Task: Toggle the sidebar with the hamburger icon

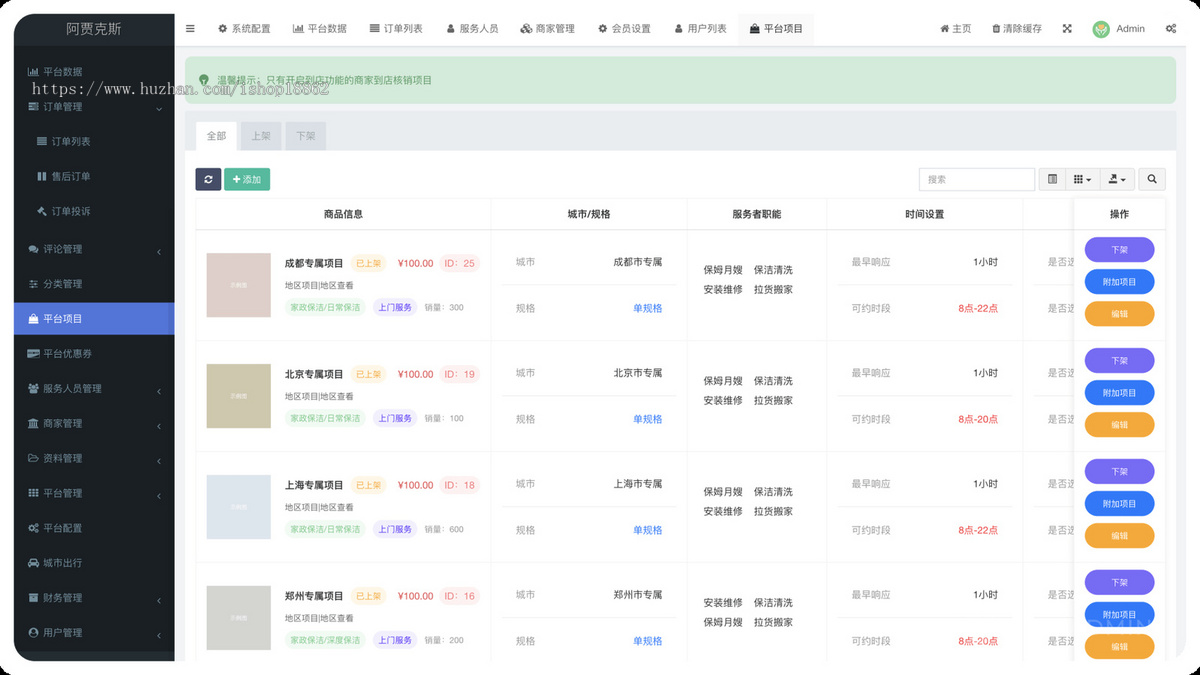Action: [x=190, y=29]
